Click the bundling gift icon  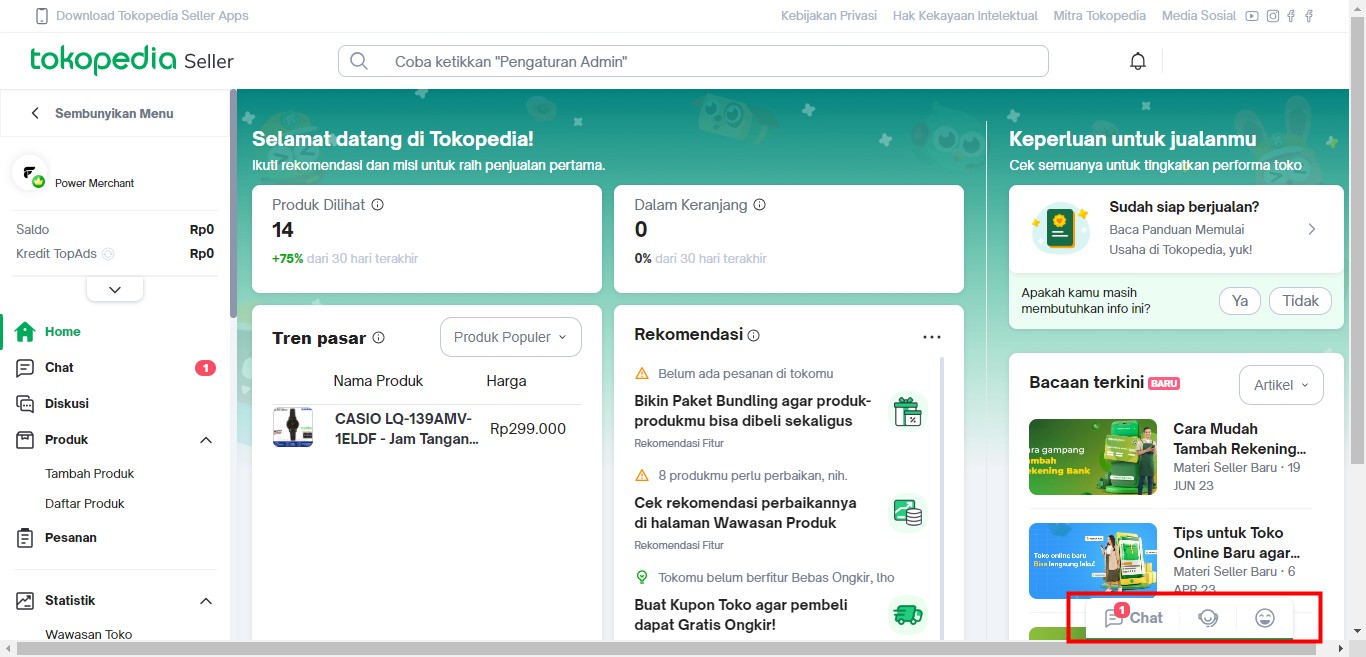[908, 411]
